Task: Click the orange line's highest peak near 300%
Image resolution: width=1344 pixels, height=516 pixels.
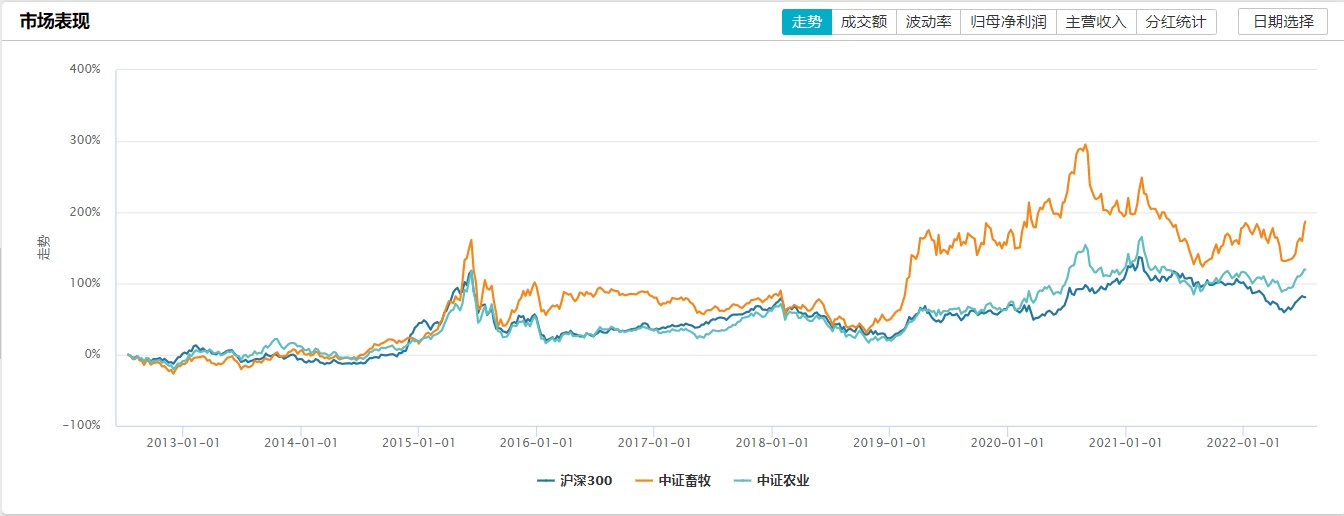Action: (x=1085, y=145)
